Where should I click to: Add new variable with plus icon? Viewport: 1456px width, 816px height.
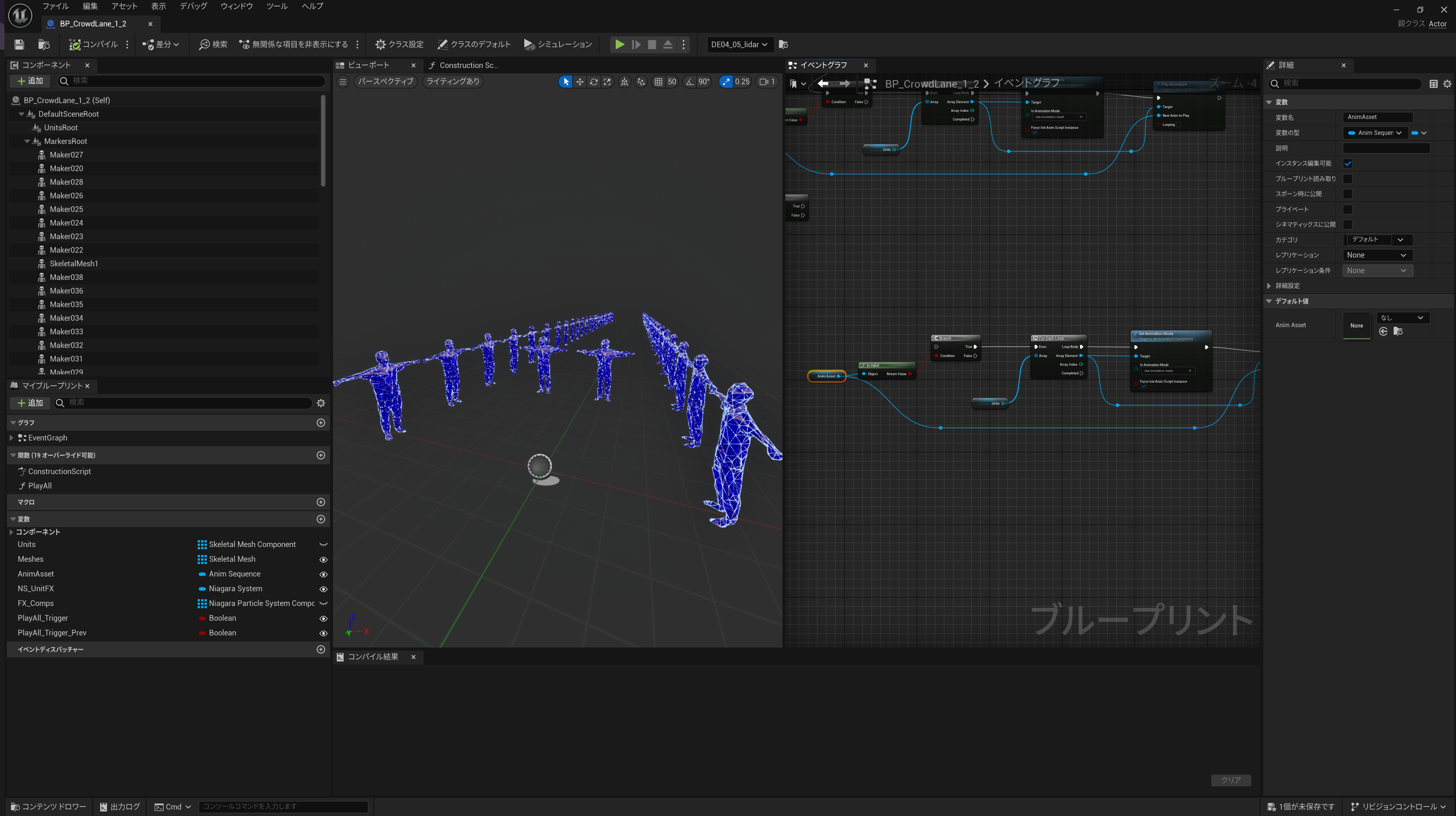click(321, 519)
